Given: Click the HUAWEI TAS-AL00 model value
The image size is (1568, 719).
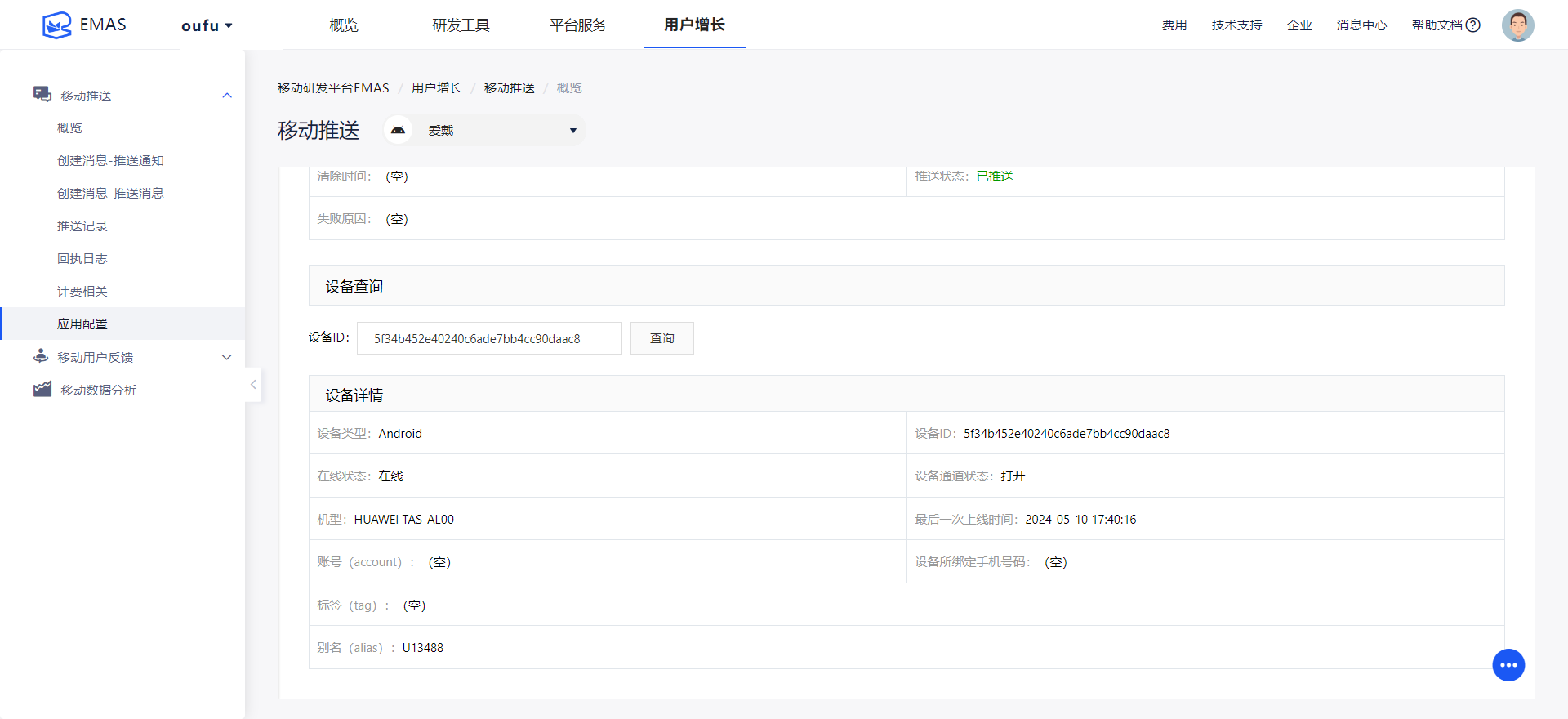Looking at the screenshot, I should (404, 519).
